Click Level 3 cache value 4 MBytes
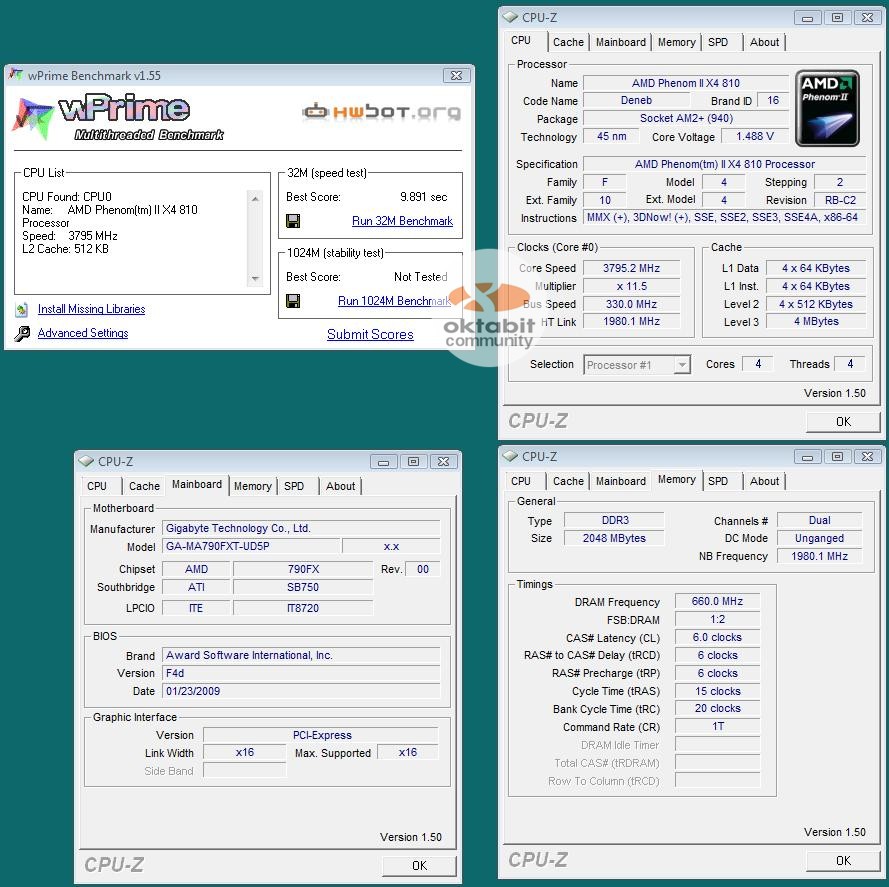 point(816,322)
